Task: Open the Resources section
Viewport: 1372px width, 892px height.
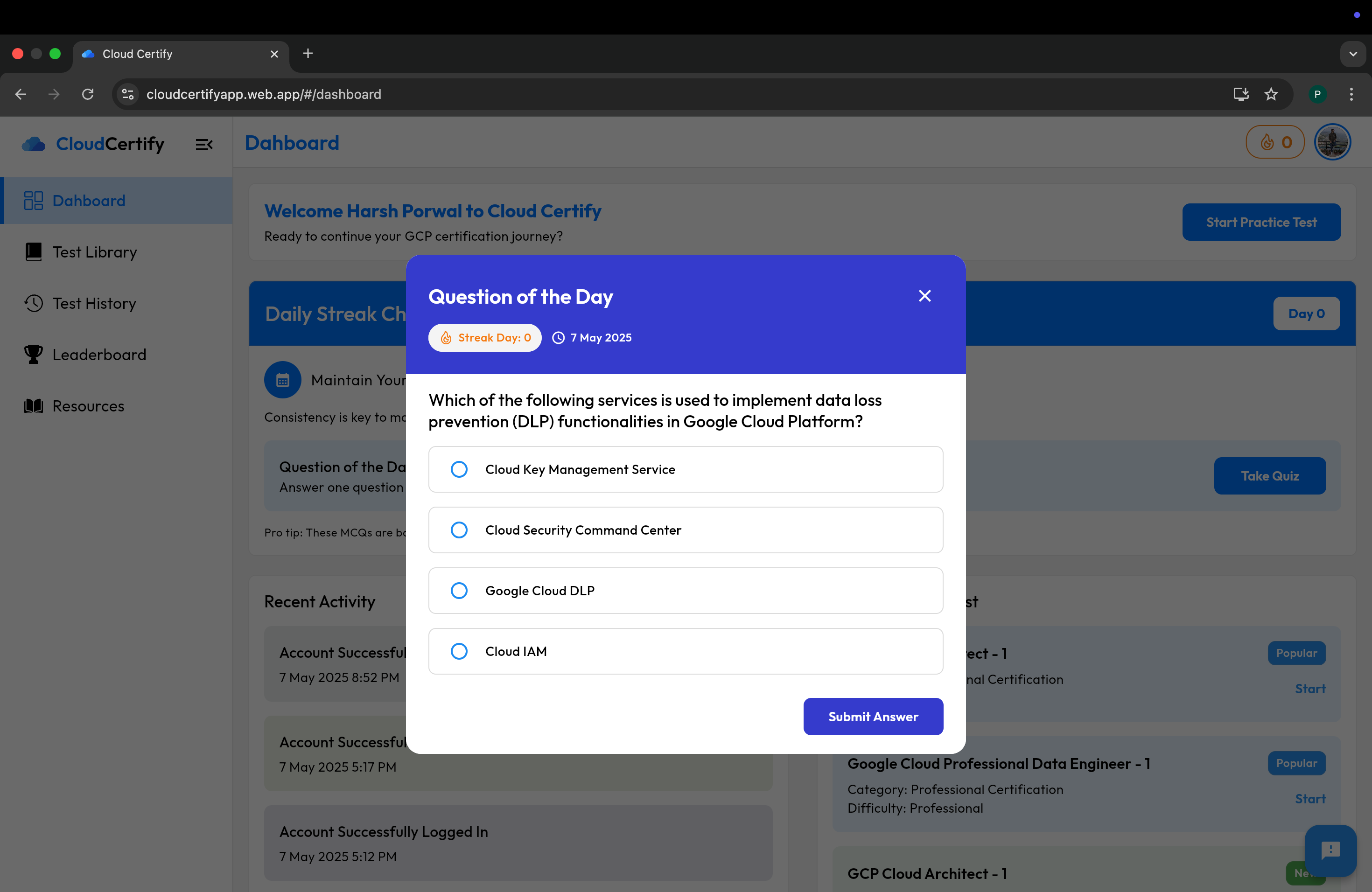Action: pyautogui.click(x=87, y=406)
